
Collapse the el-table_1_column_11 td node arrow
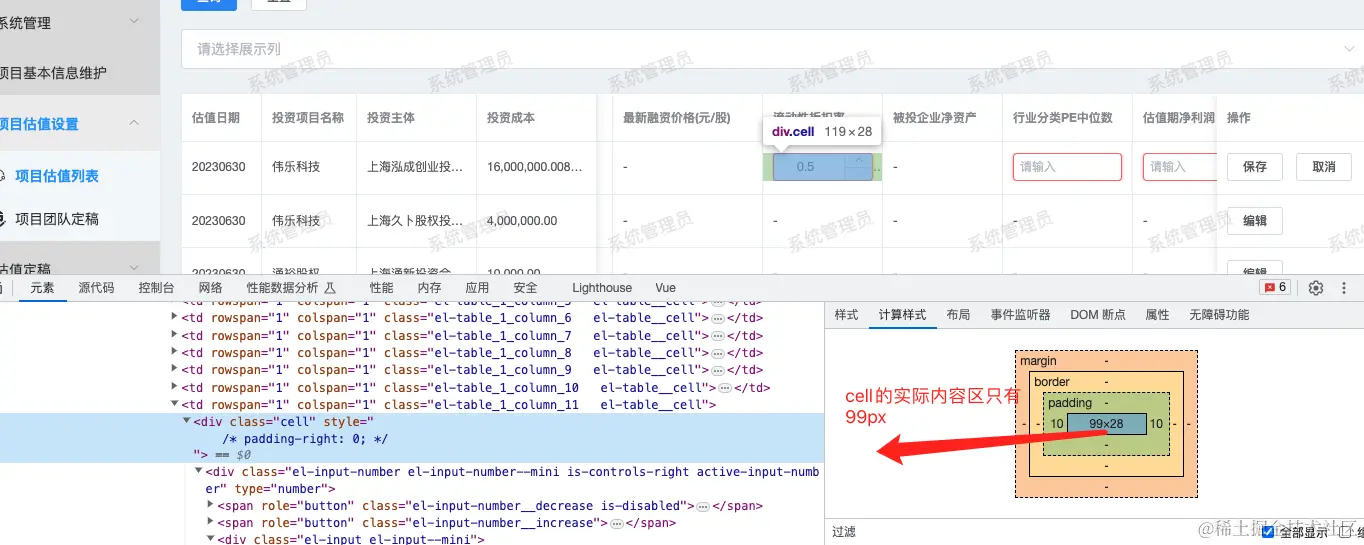175,405
